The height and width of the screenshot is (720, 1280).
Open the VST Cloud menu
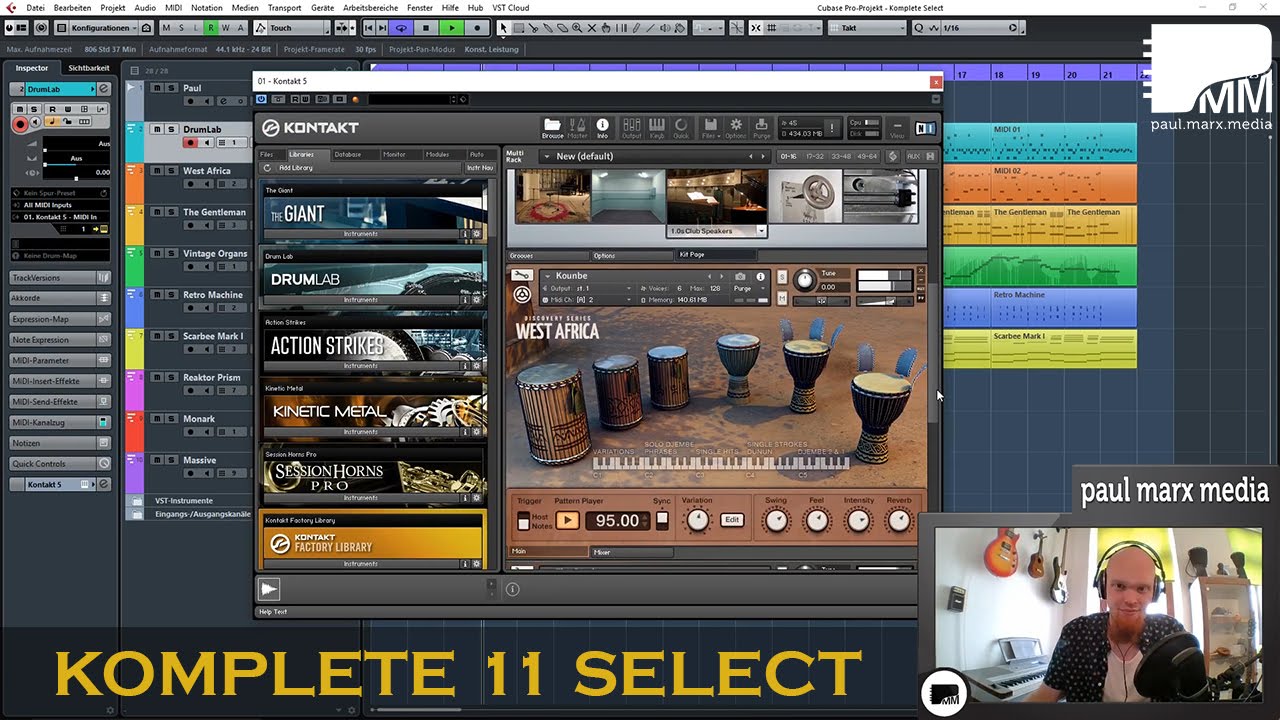click(x=510, y=7)
